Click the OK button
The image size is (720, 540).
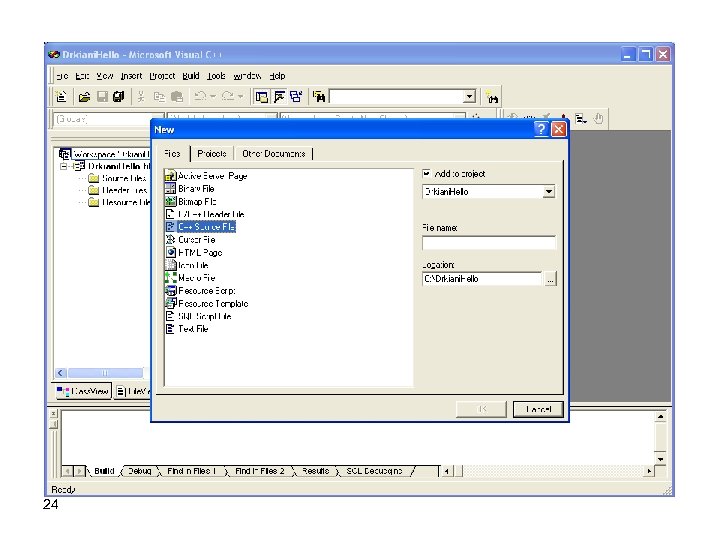tap(481, 409)
